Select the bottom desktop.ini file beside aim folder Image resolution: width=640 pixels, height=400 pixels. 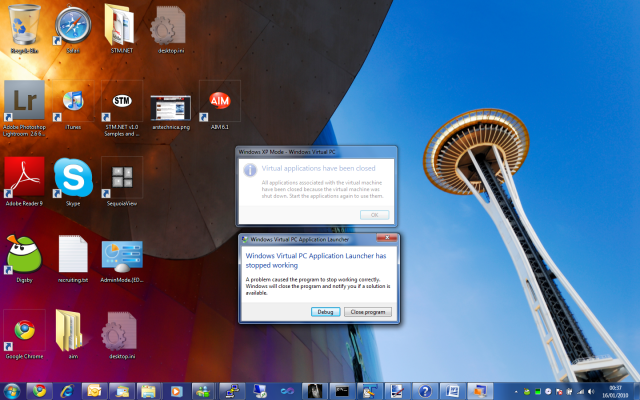point(121,334)
